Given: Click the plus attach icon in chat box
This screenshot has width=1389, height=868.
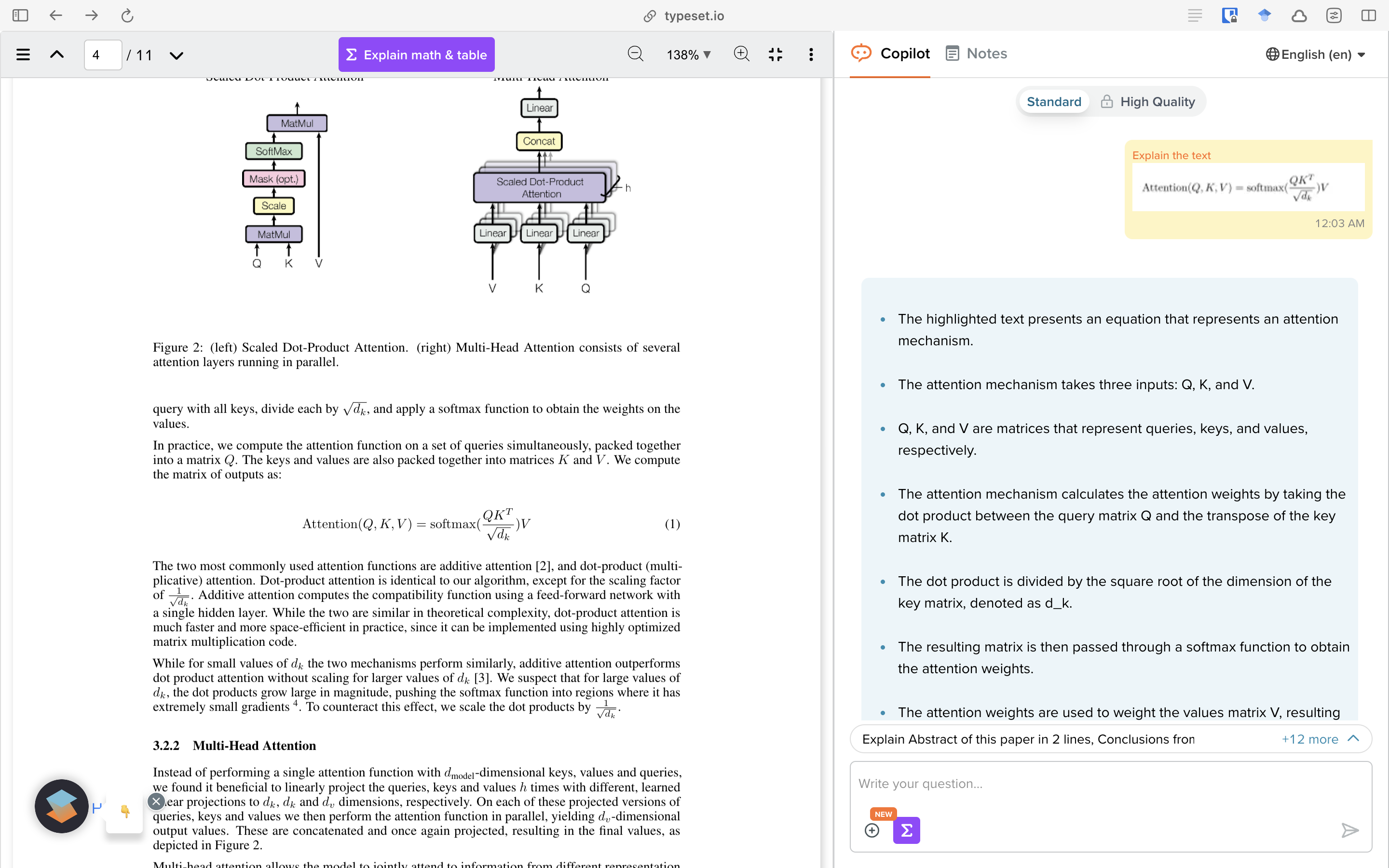Looking at the screenshot, I should tap(872, 830).
